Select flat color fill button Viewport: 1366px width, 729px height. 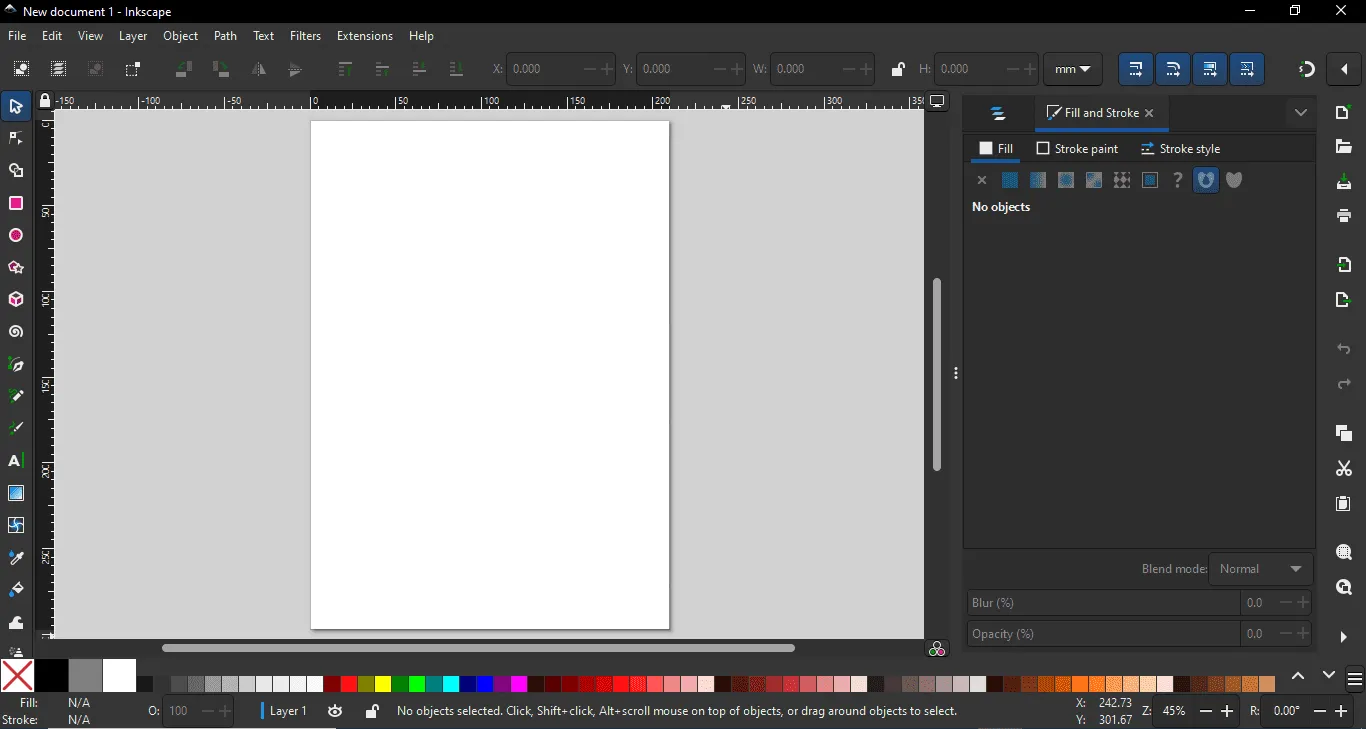point(1010,181)
